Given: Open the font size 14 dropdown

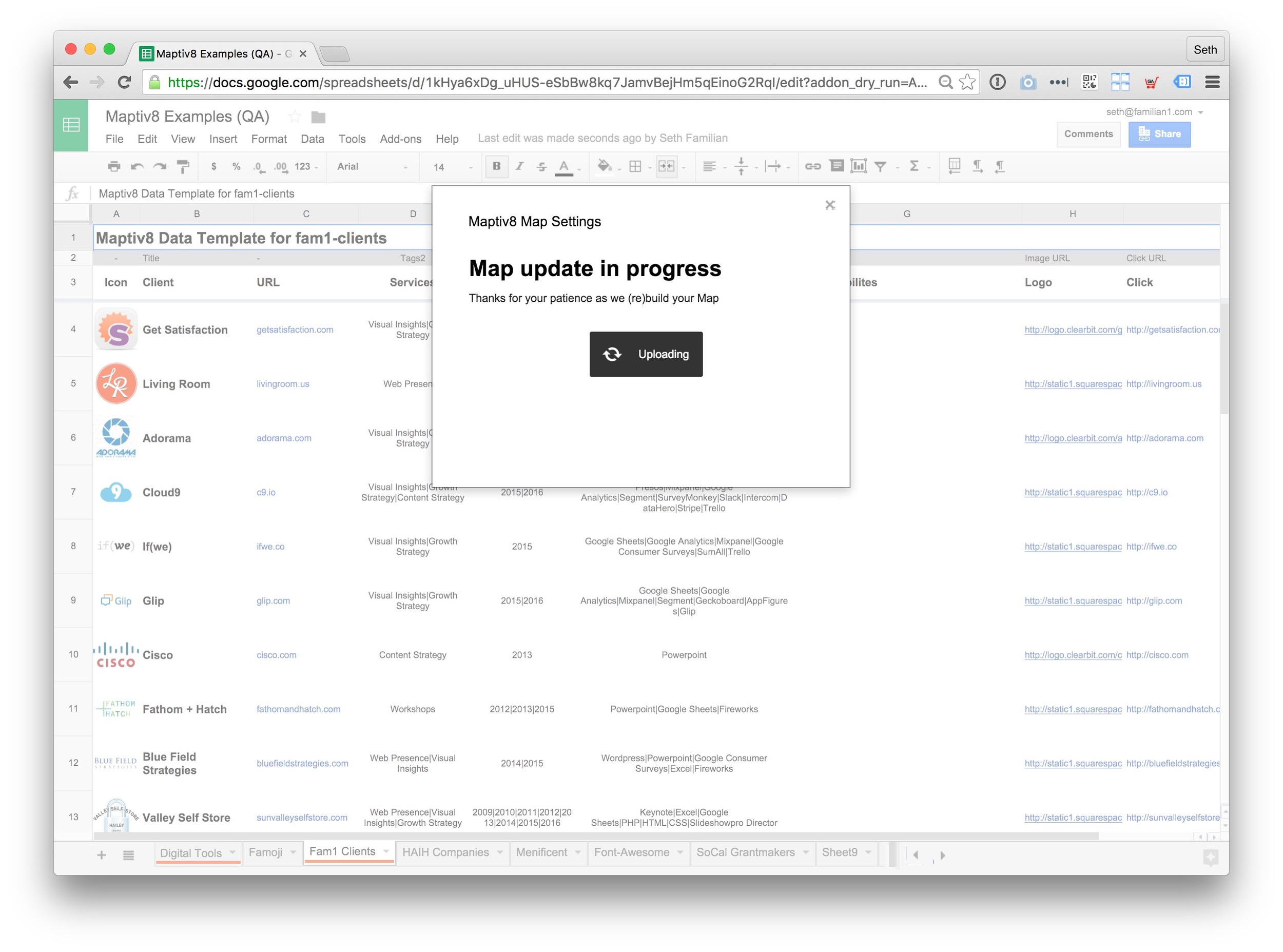Looking at the screenshot, I should pyautogui.click(x=453, y=167).
